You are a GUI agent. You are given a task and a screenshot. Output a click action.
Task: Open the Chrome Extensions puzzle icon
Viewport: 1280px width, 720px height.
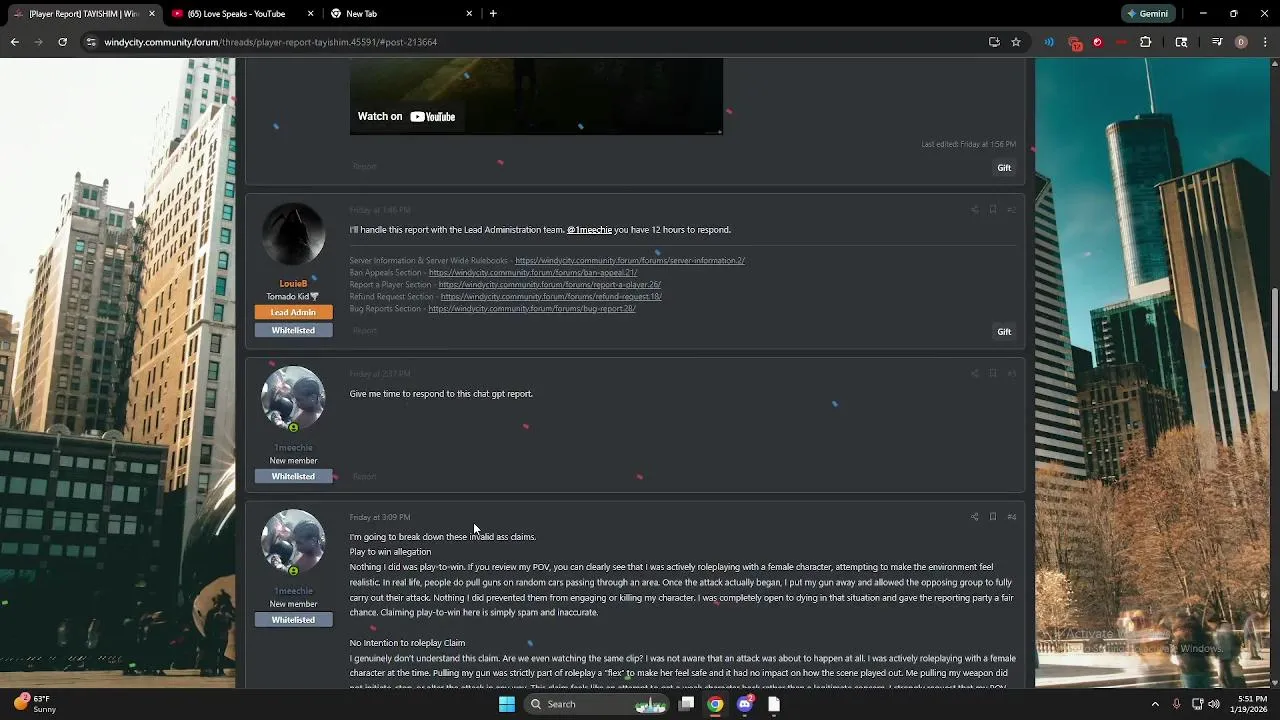1146,42
